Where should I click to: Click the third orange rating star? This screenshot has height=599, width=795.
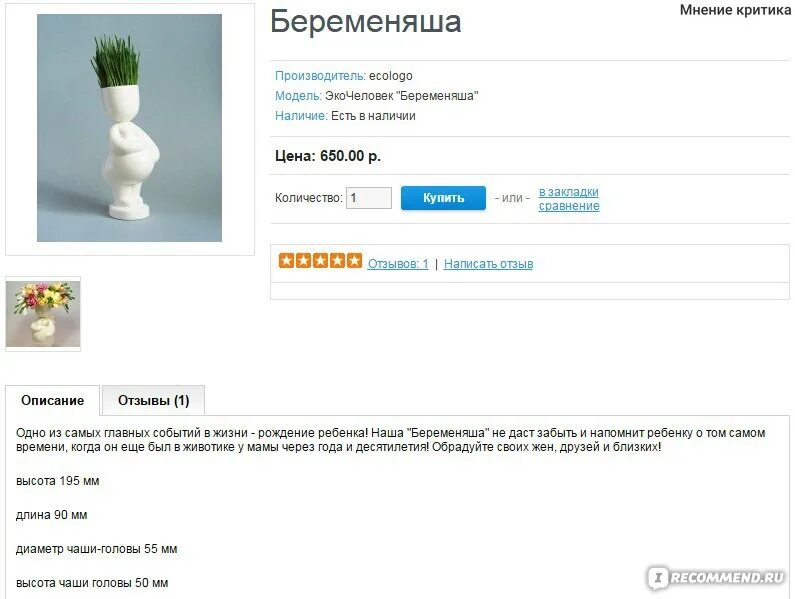tap(320, 261)
